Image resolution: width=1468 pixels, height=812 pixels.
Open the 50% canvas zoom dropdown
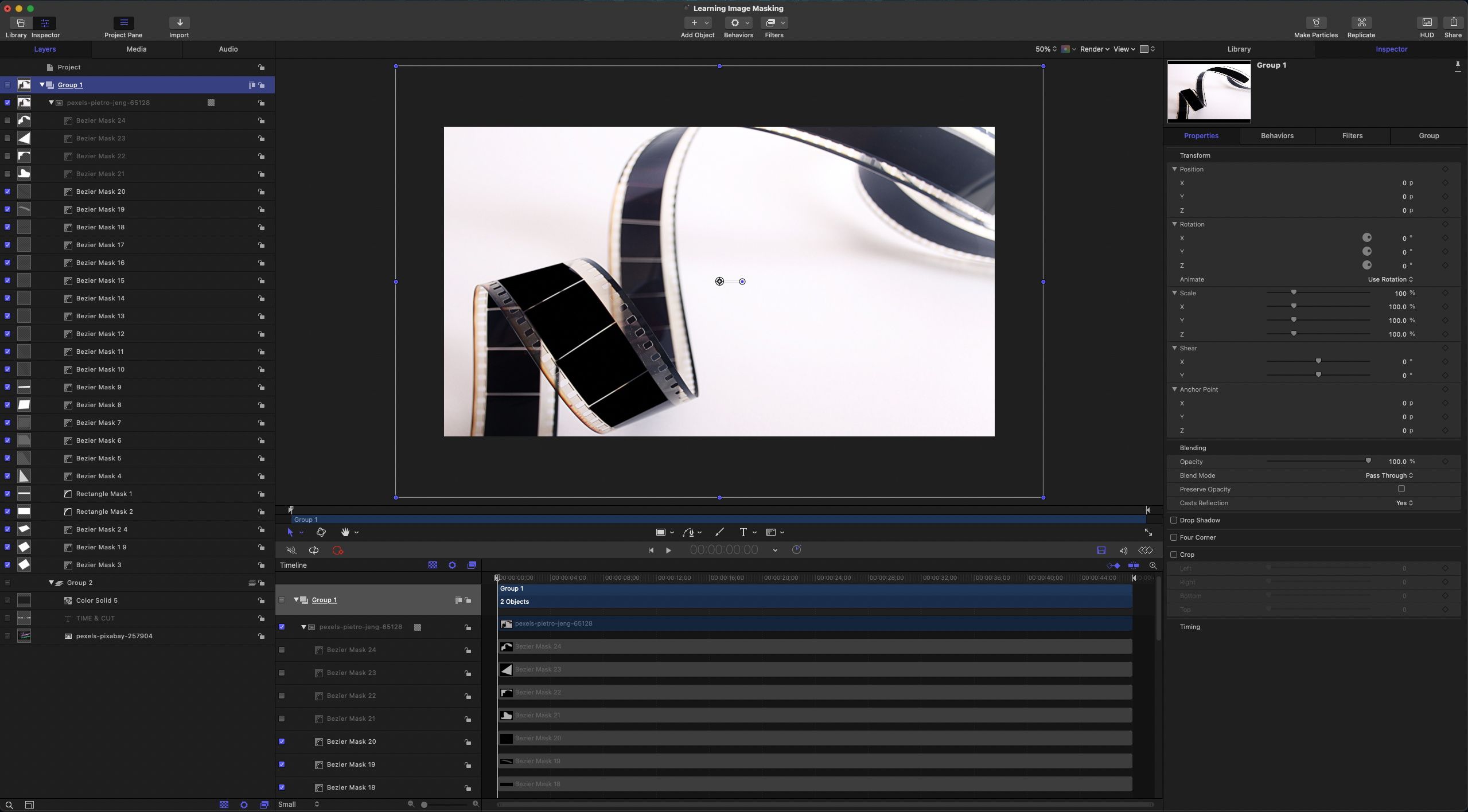pyautogui.click(x=1046, y=49)
